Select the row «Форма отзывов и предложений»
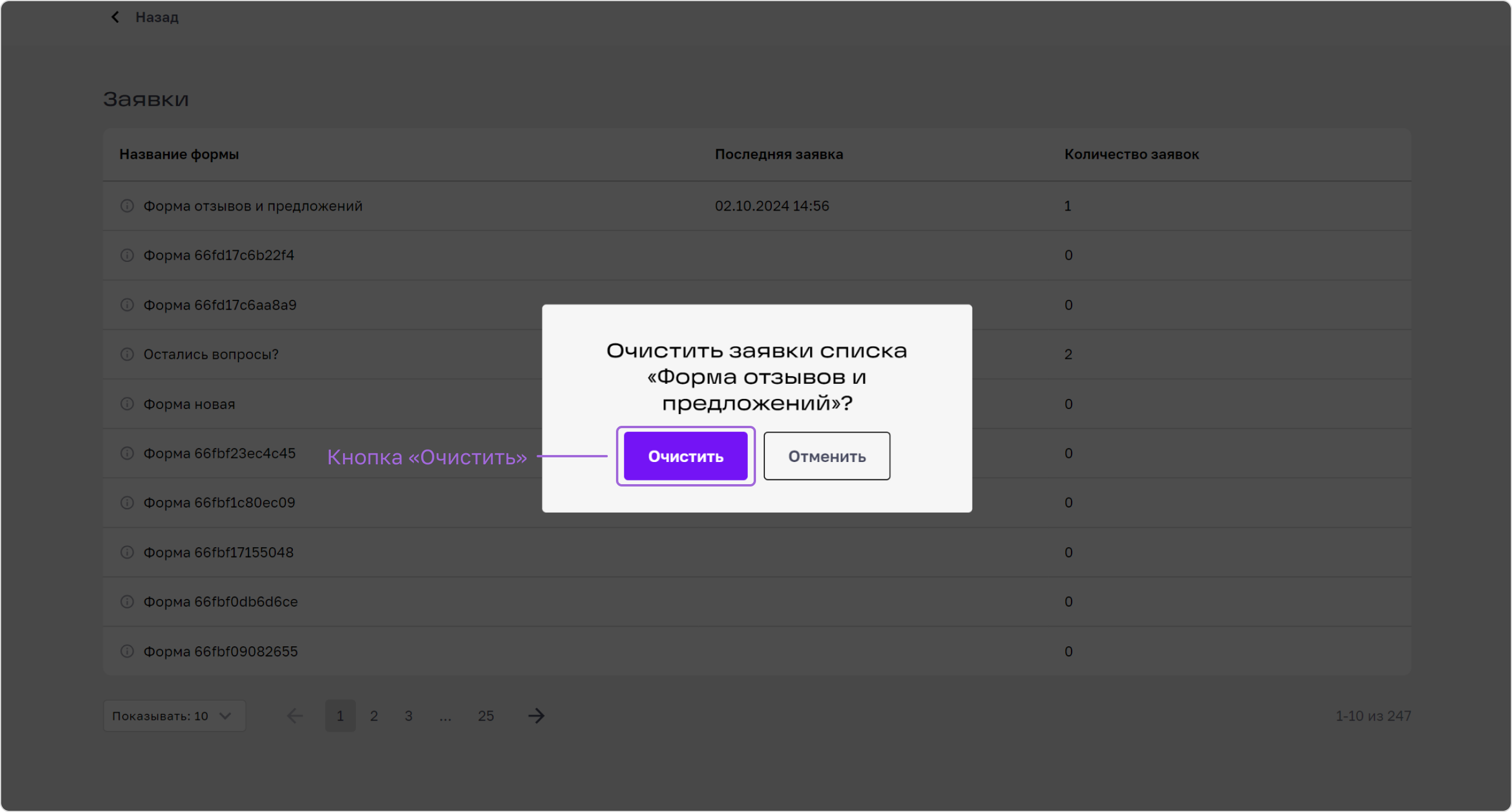 (x=757, y=206)
